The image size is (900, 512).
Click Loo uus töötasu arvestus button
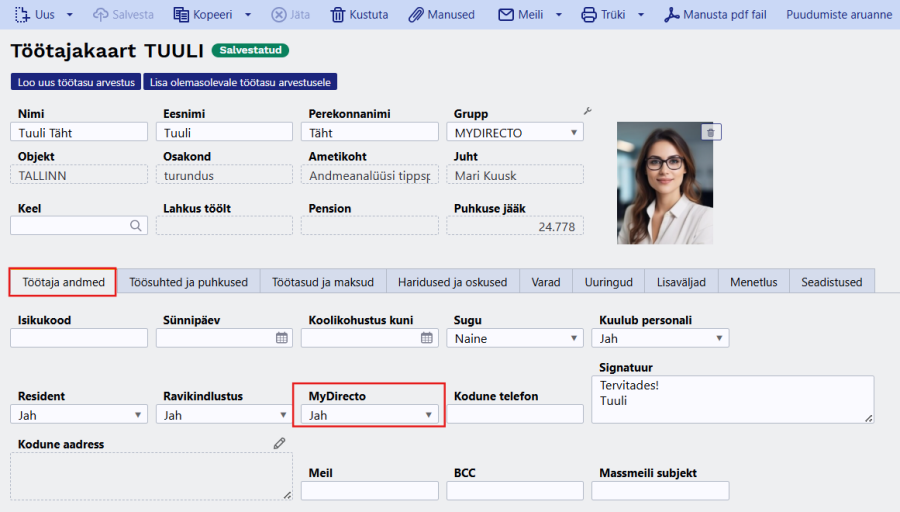(x=76, y=82)
